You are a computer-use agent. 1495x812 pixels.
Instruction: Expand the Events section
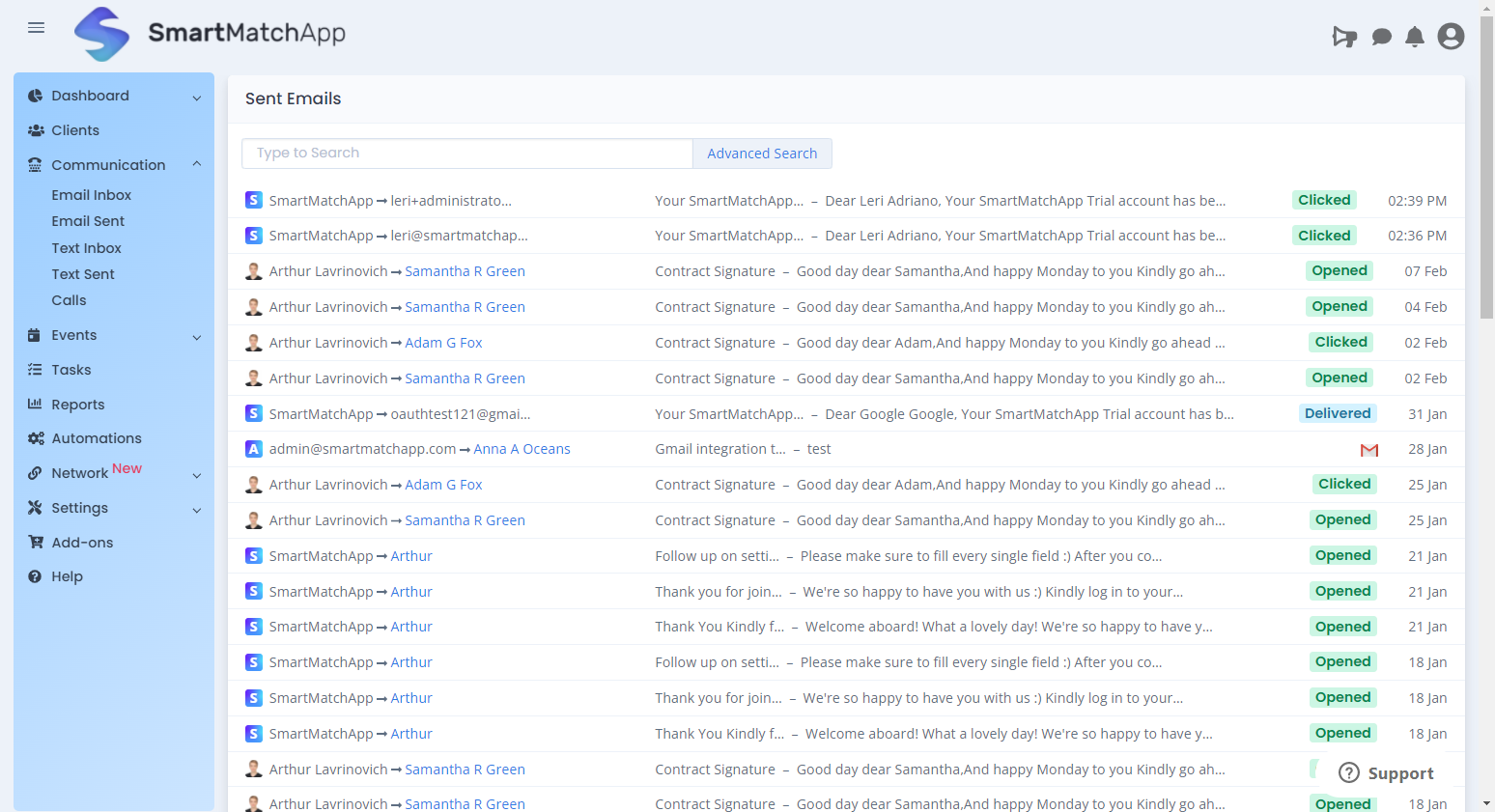click(197, 335)
